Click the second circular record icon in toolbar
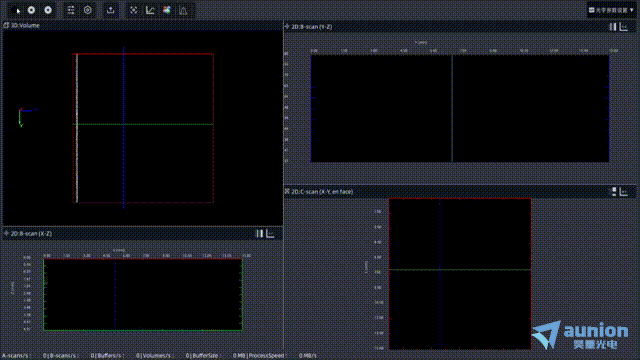This screenshot has height=360, width=640. 48,10
